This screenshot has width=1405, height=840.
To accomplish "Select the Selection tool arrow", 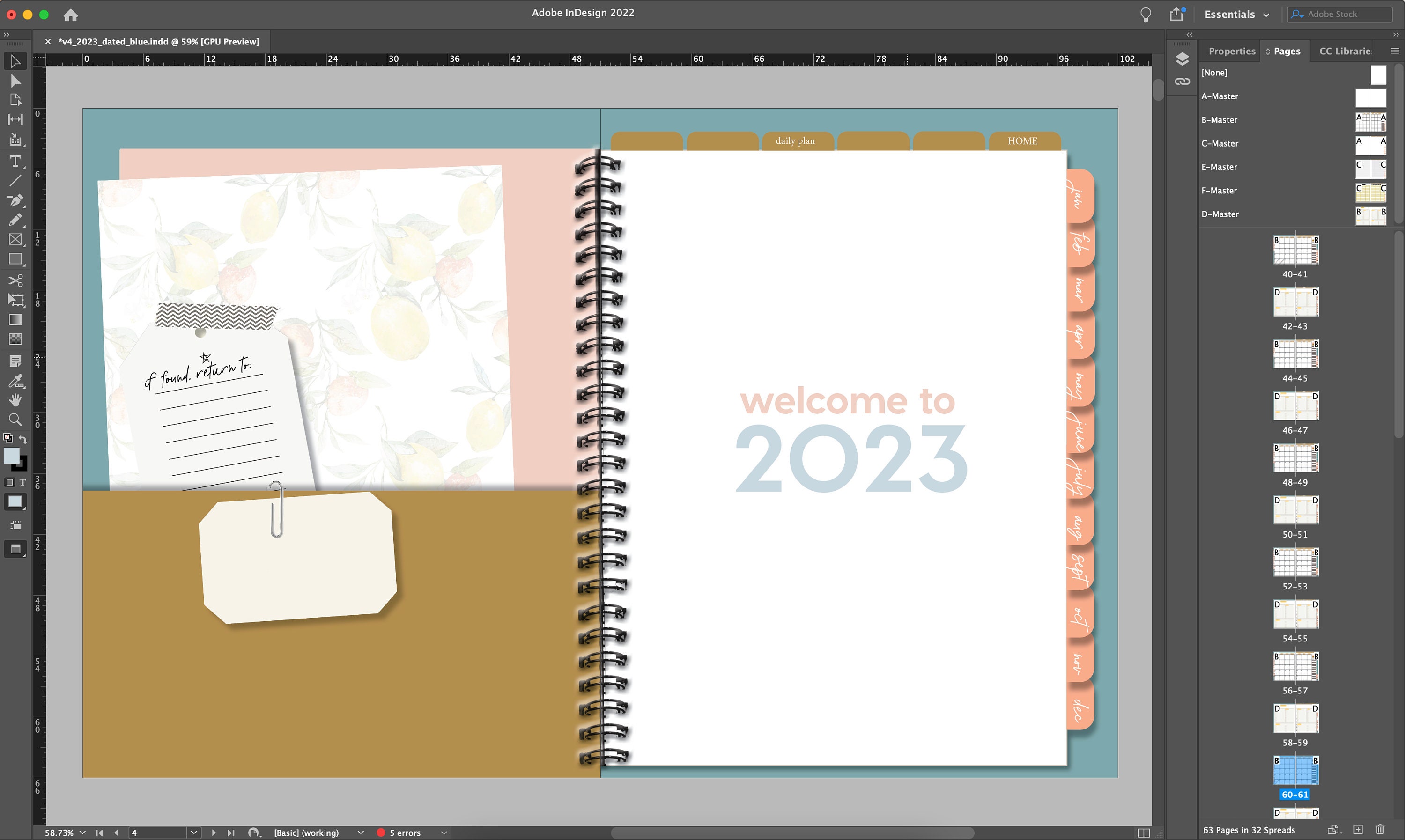I will click(15, 61).
